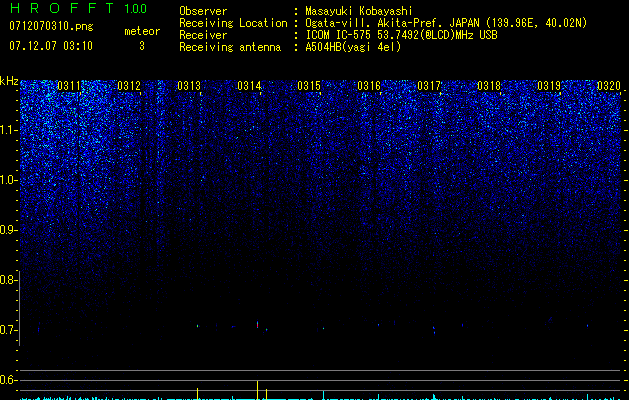Click the Receiving antenna label
Screen dimensions: 629x400
(x=230, y=47)
